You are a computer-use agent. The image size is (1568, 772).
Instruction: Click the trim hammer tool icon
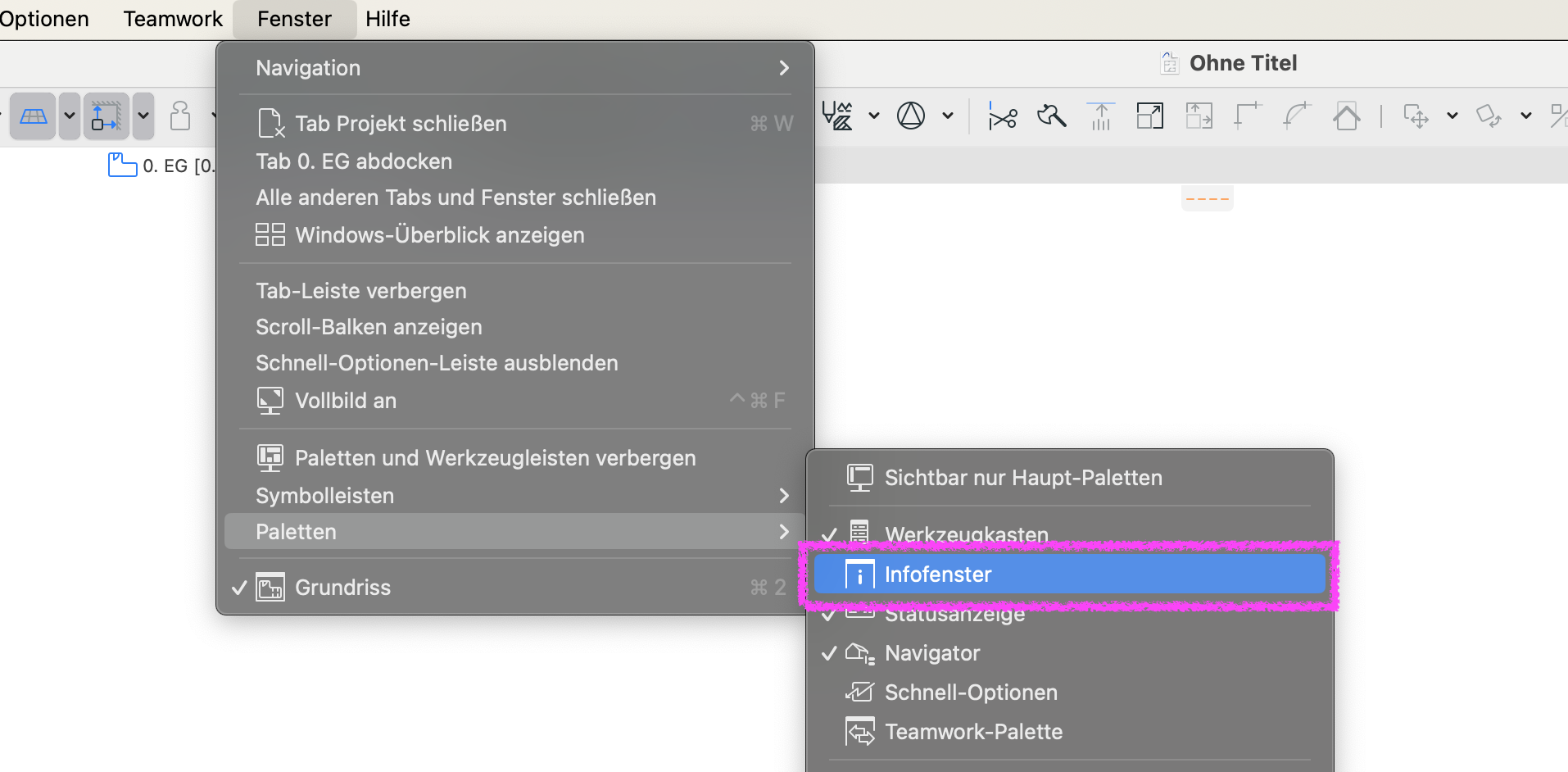pos(1052,116)
